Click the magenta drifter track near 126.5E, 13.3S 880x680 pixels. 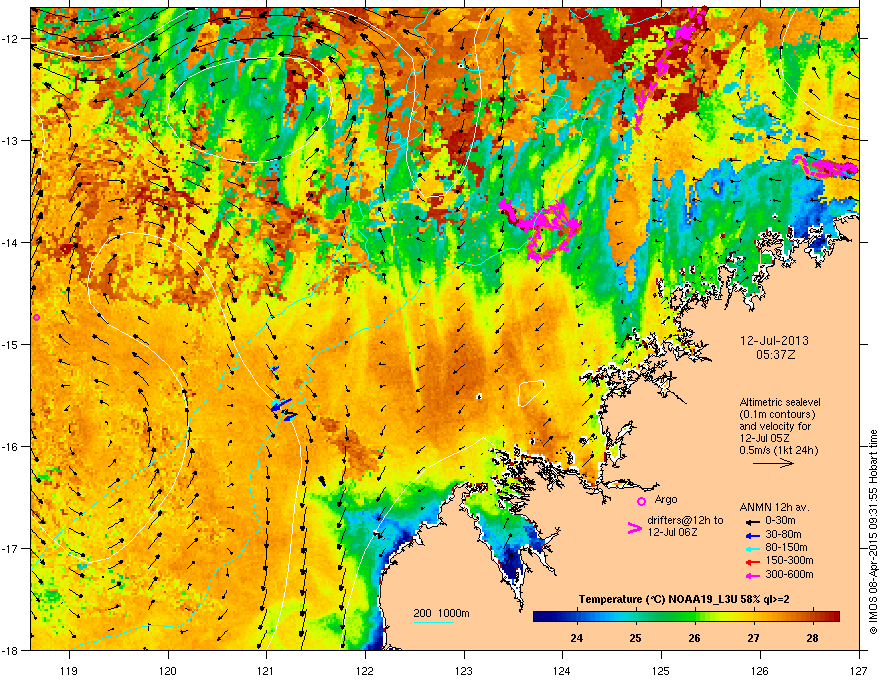coord(825,167)
